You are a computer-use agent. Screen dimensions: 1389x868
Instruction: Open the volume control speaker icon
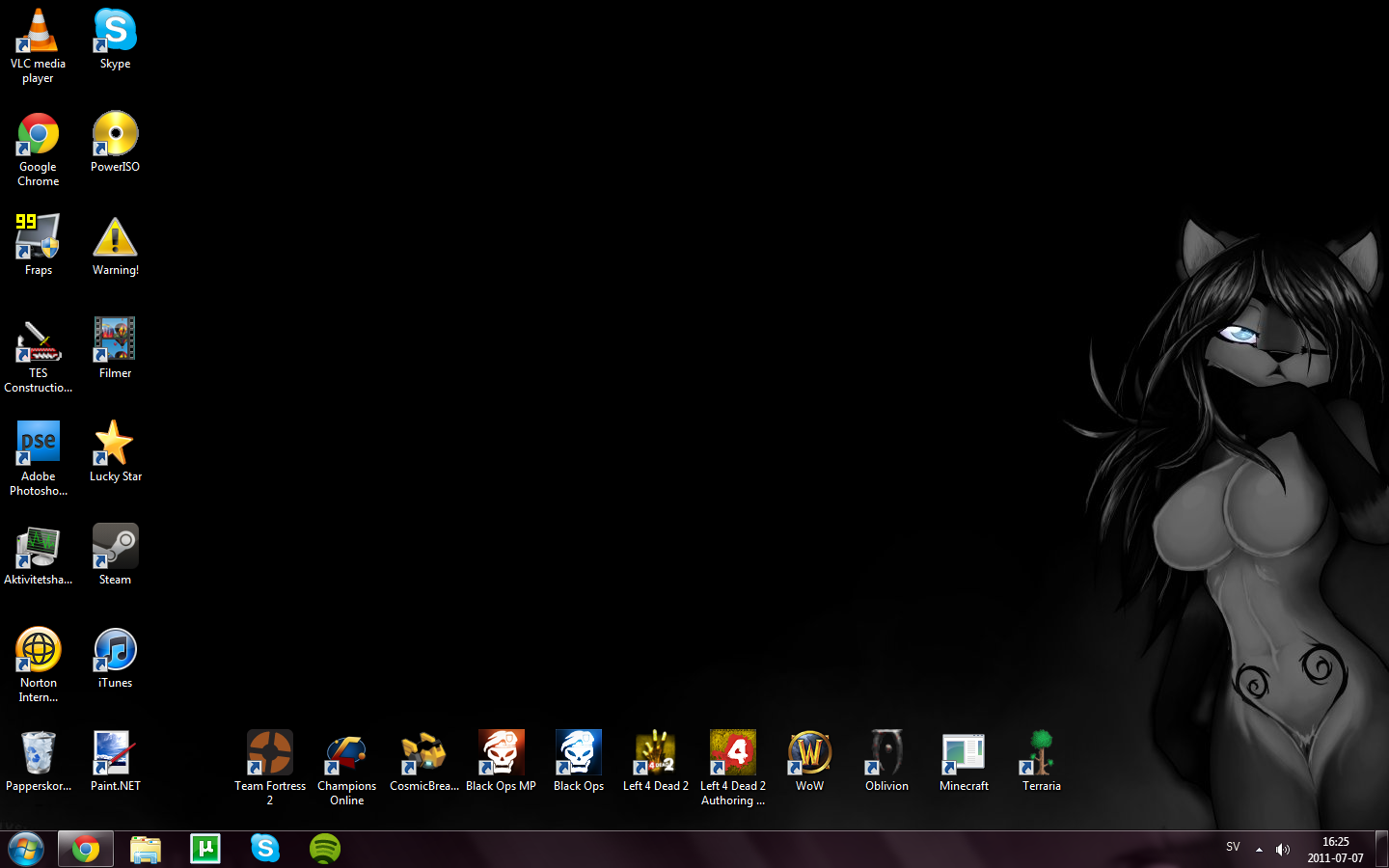click(x=1283, y=850)
